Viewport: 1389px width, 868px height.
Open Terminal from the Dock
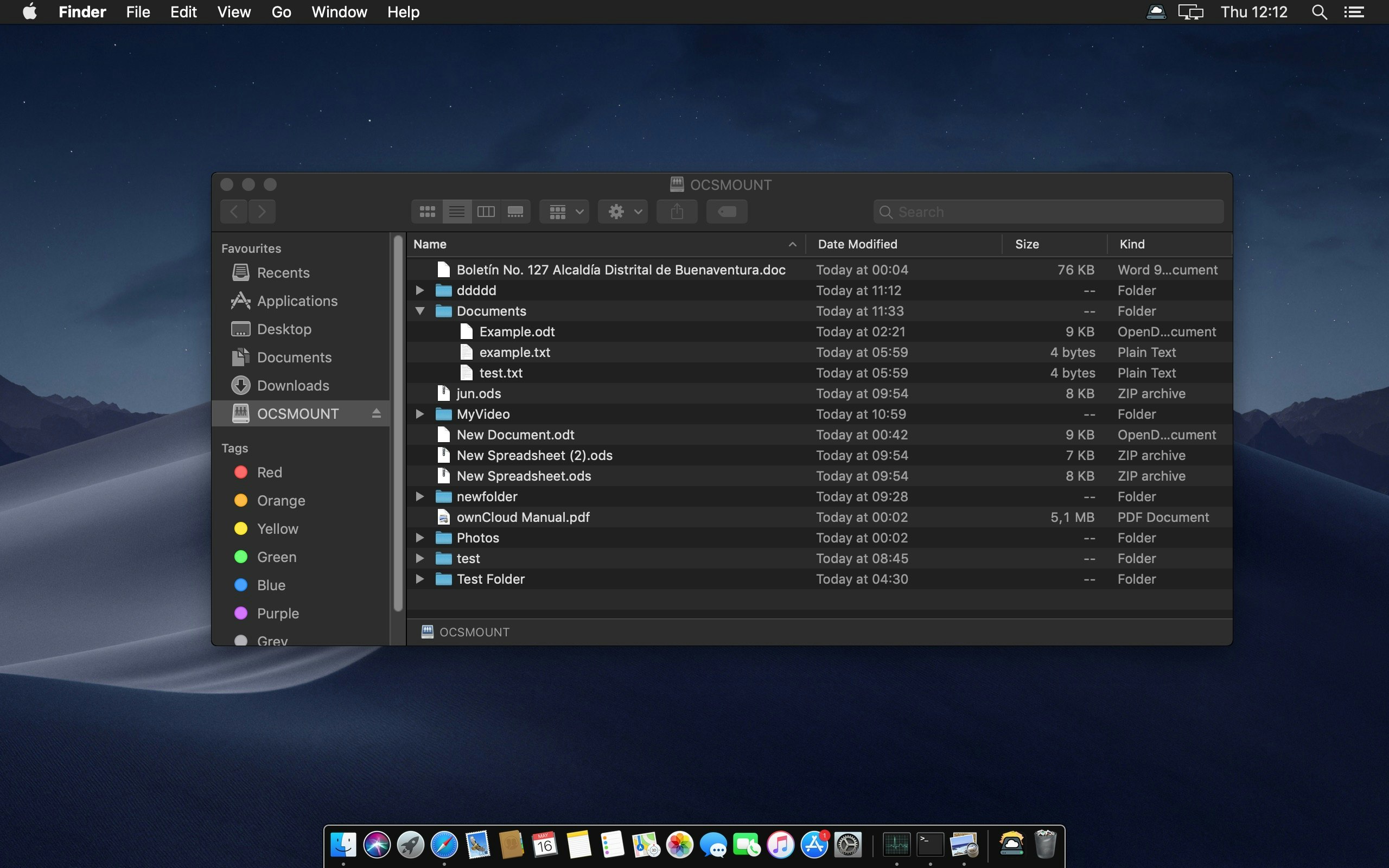[x=930, y=844]
